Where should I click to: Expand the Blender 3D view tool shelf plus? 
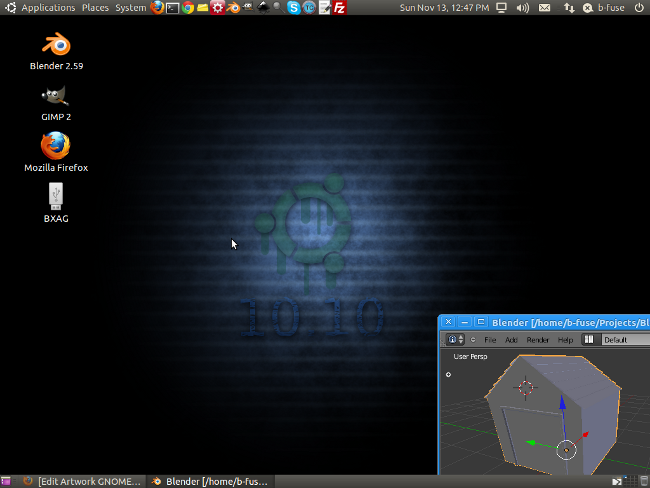(448, 374)
